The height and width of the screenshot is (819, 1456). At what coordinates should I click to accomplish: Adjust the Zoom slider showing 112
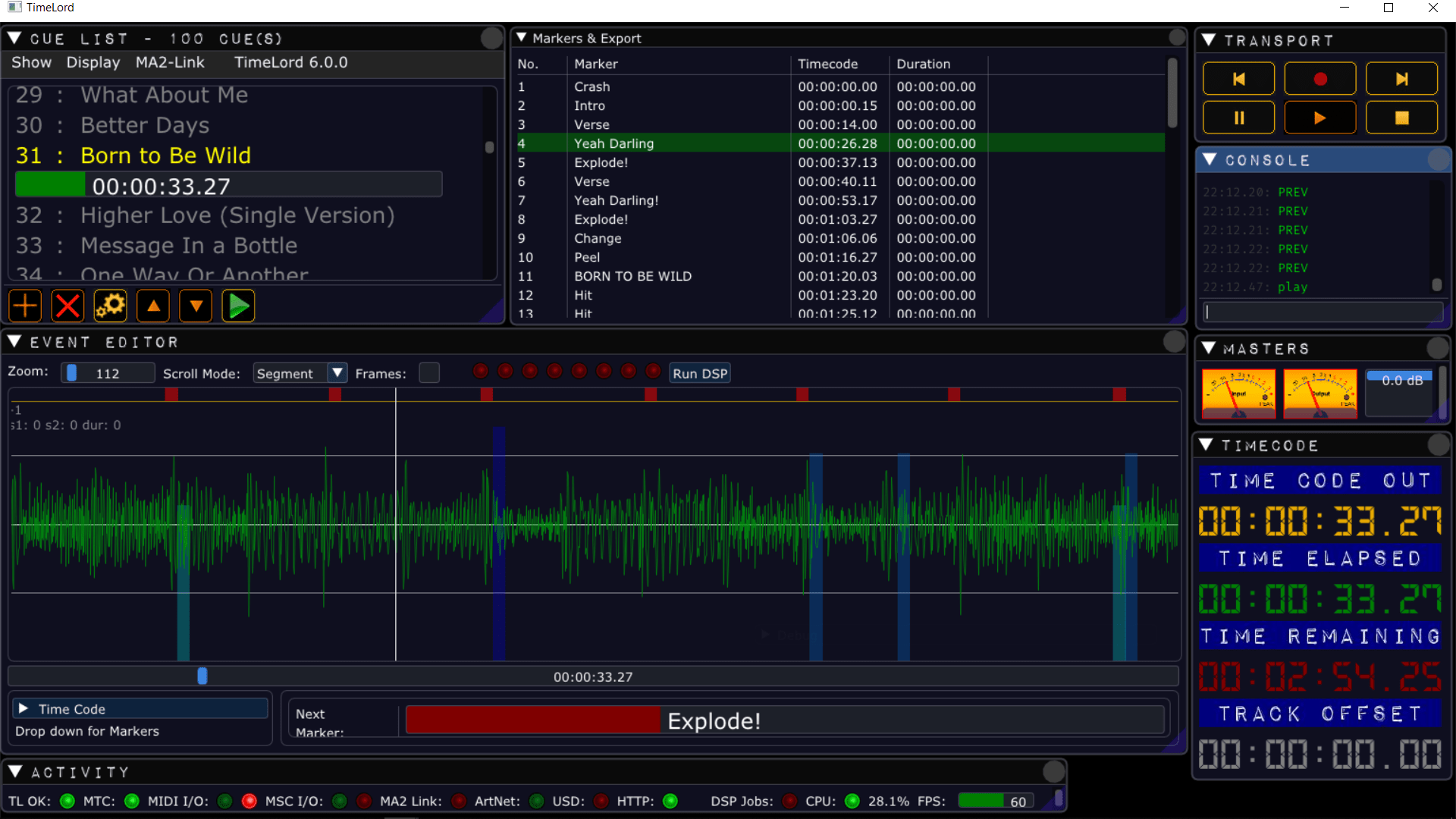tap(108, 373)
